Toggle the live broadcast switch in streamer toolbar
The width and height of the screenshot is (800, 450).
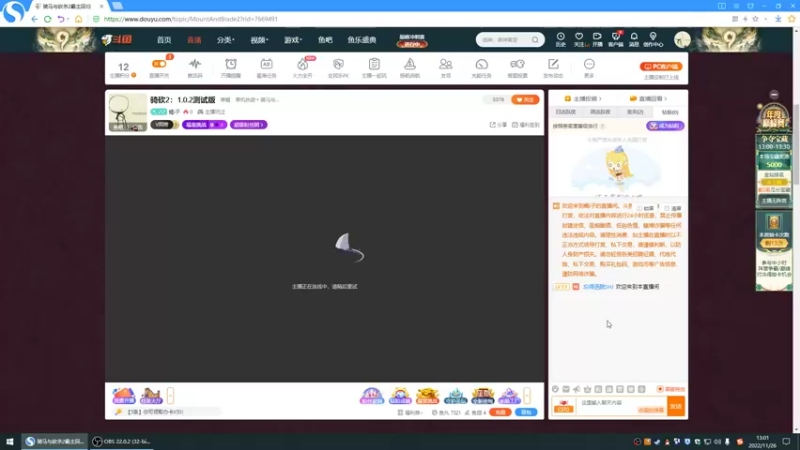pos(159,64)
